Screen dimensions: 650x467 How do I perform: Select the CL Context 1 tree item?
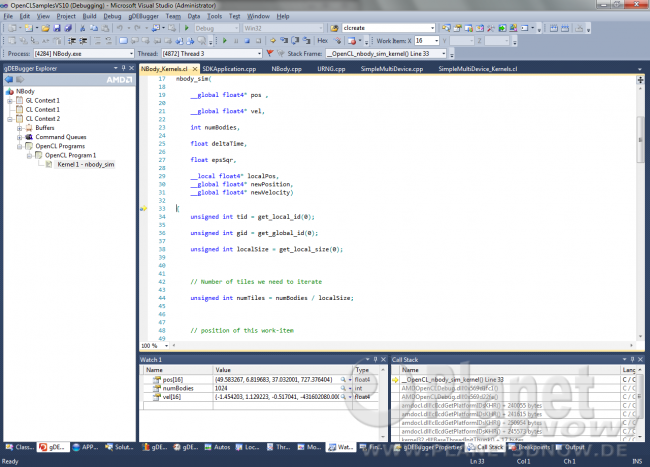(x=42, y=110)
